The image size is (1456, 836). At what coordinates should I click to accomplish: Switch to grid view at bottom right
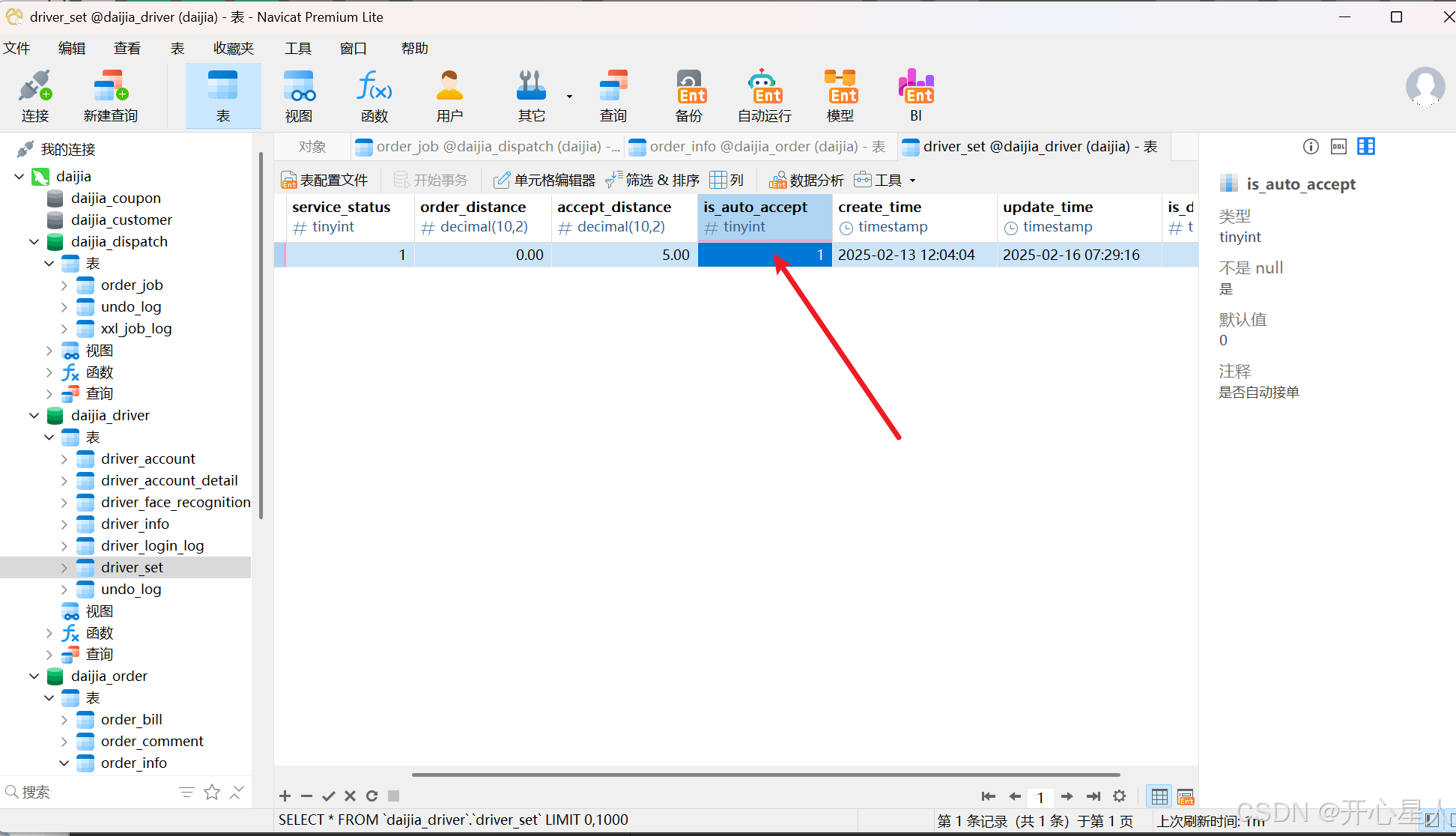1159,796
